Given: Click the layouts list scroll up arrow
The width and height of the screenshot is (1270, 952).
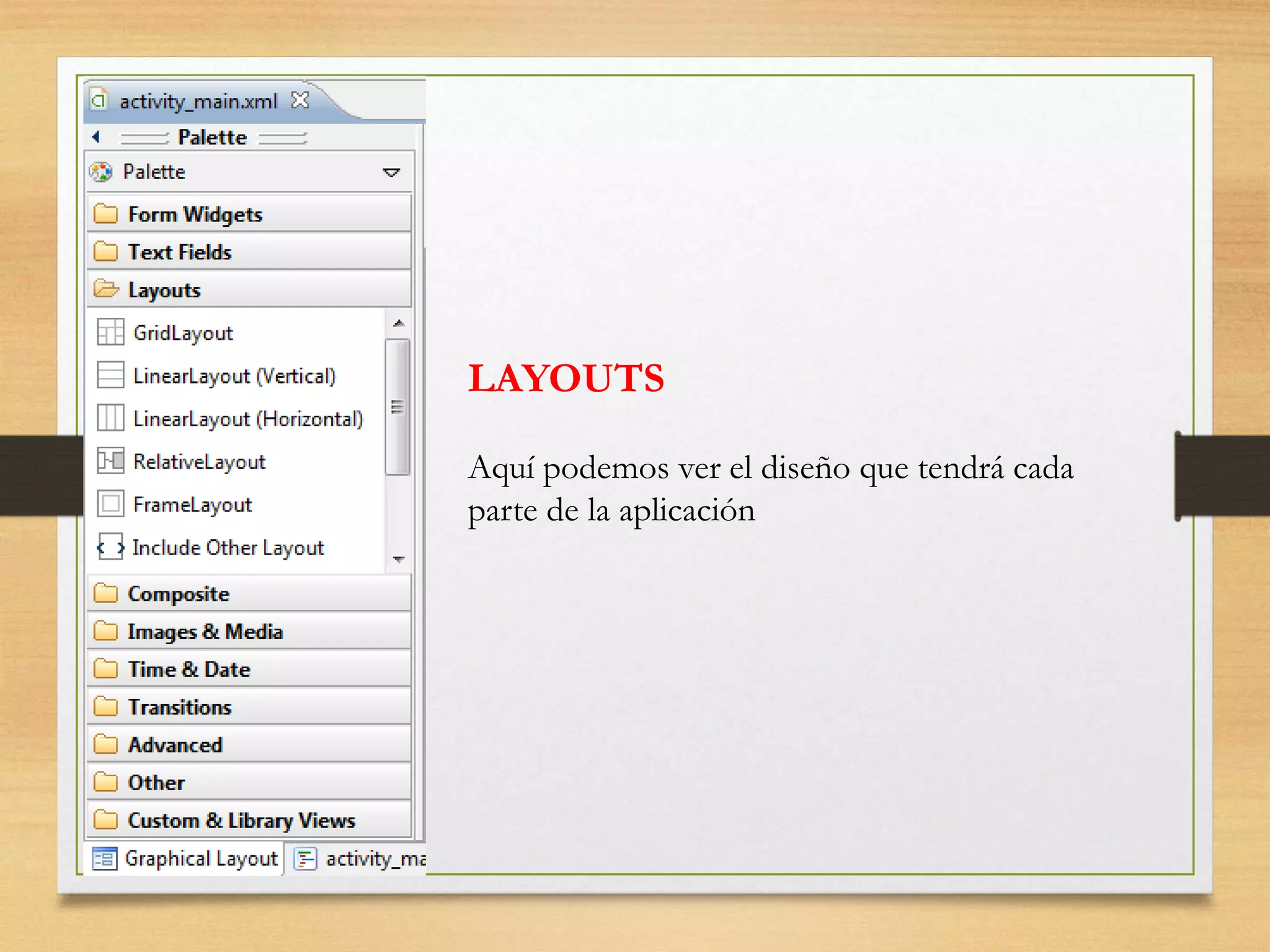Looking at the screenshot, I should (399, 322).
